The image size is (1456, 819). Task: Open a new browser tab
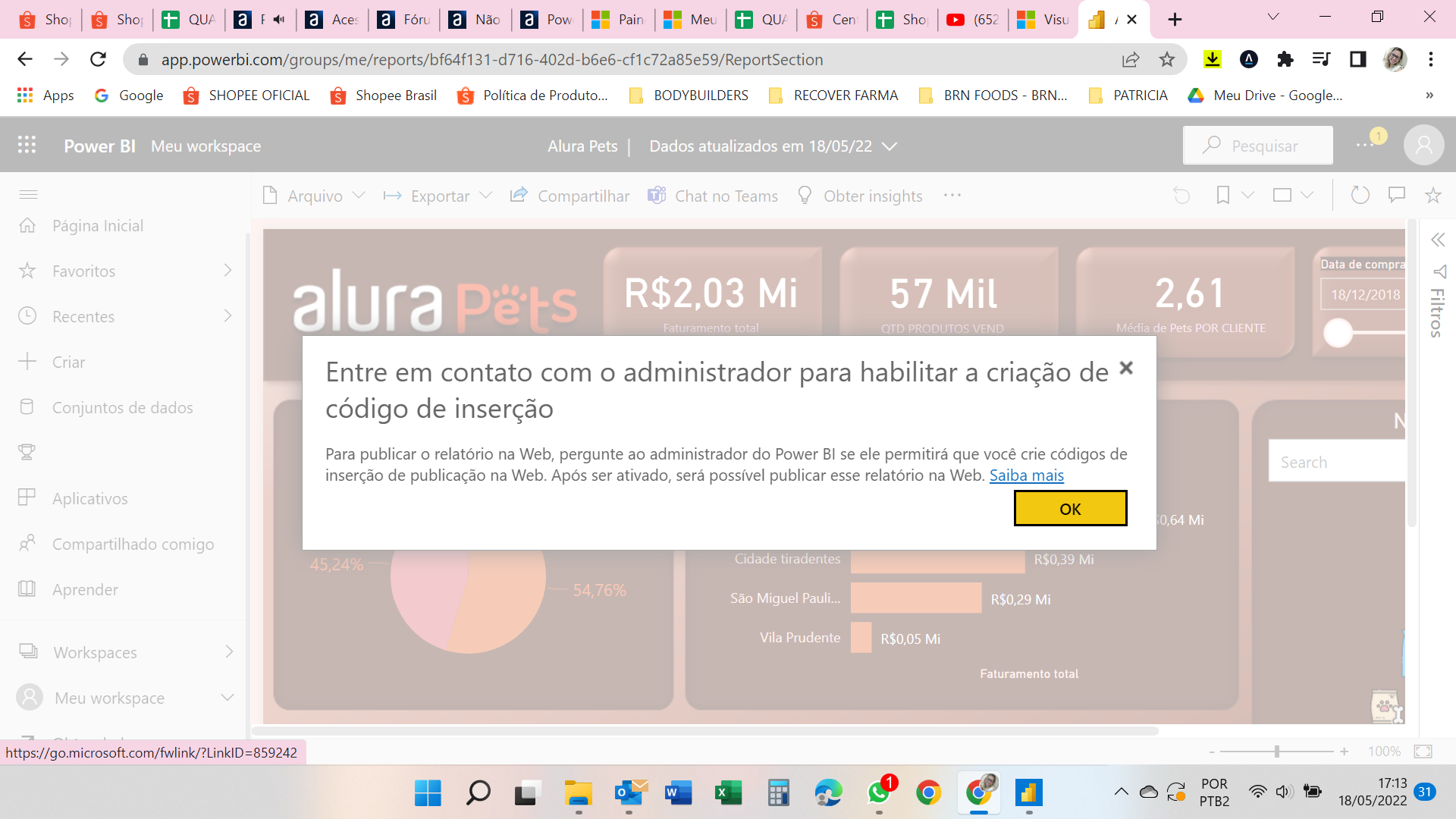[1175, 20]
